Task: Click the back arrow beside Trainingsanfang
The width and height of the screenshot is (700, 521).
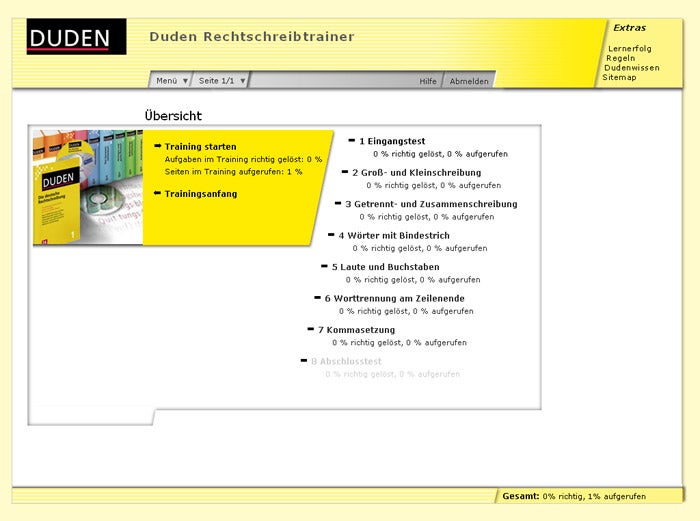Action: 157,193
